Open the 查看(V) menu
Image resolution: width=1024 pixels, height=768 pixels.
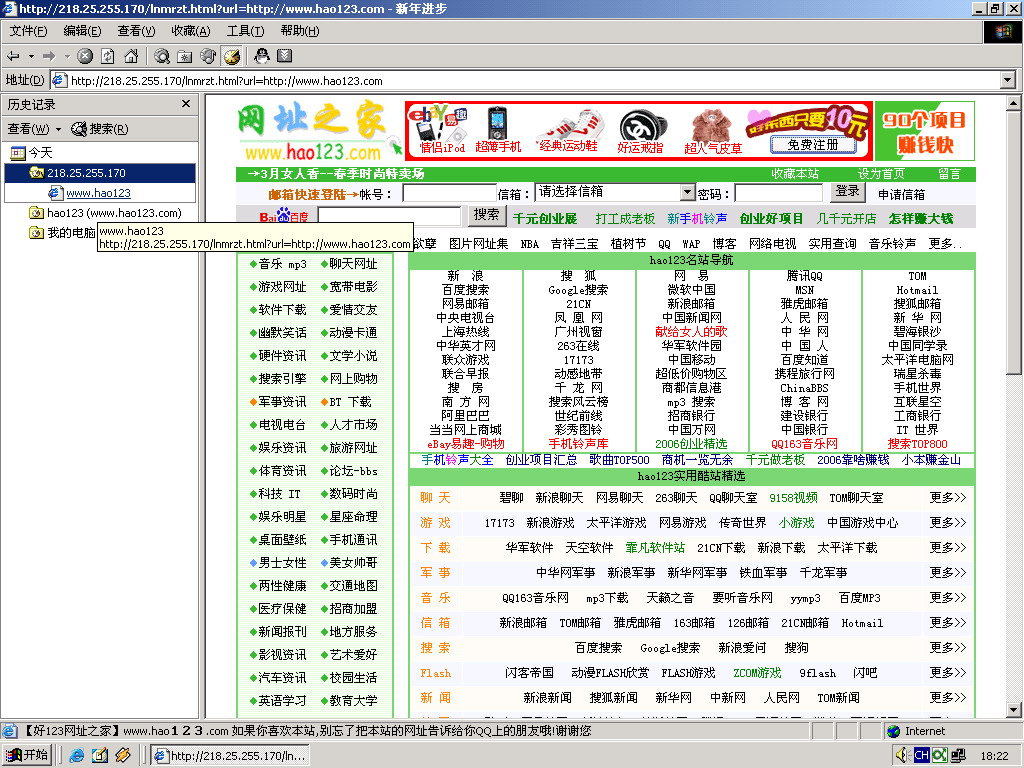pos(136,31)
